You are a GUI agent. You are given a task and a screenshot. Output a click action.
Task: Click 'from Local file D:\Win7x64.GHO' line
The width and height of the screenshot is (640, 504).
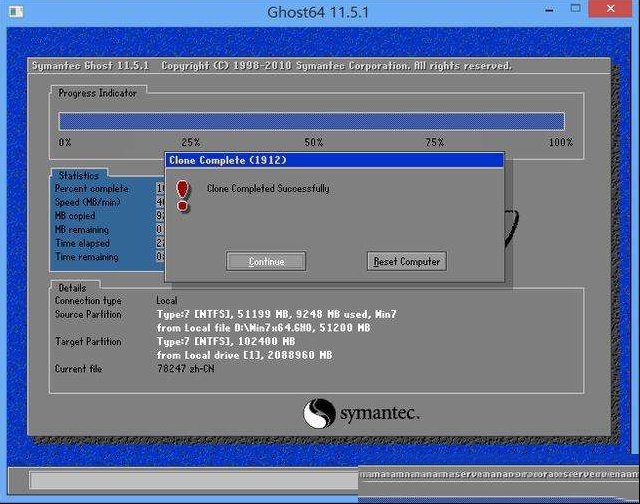[x=263, y=328]
